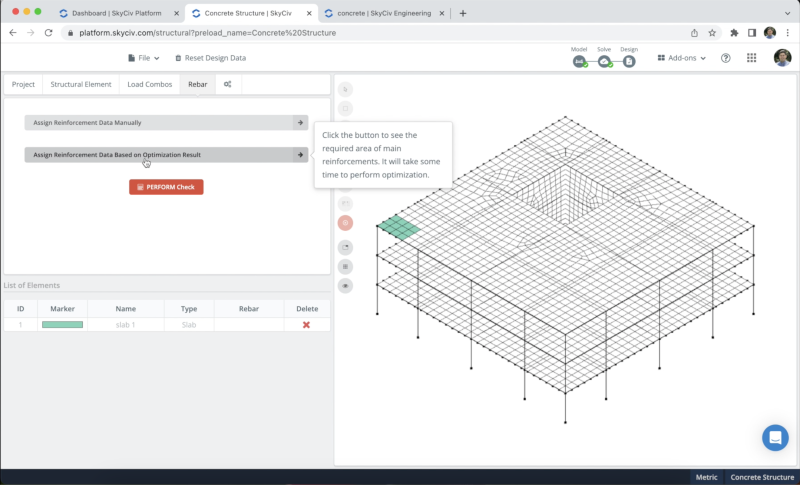The height and width of the screenshot is (485, 800).
Task: Click the ID cell showing 1
Action: [20, 325]
